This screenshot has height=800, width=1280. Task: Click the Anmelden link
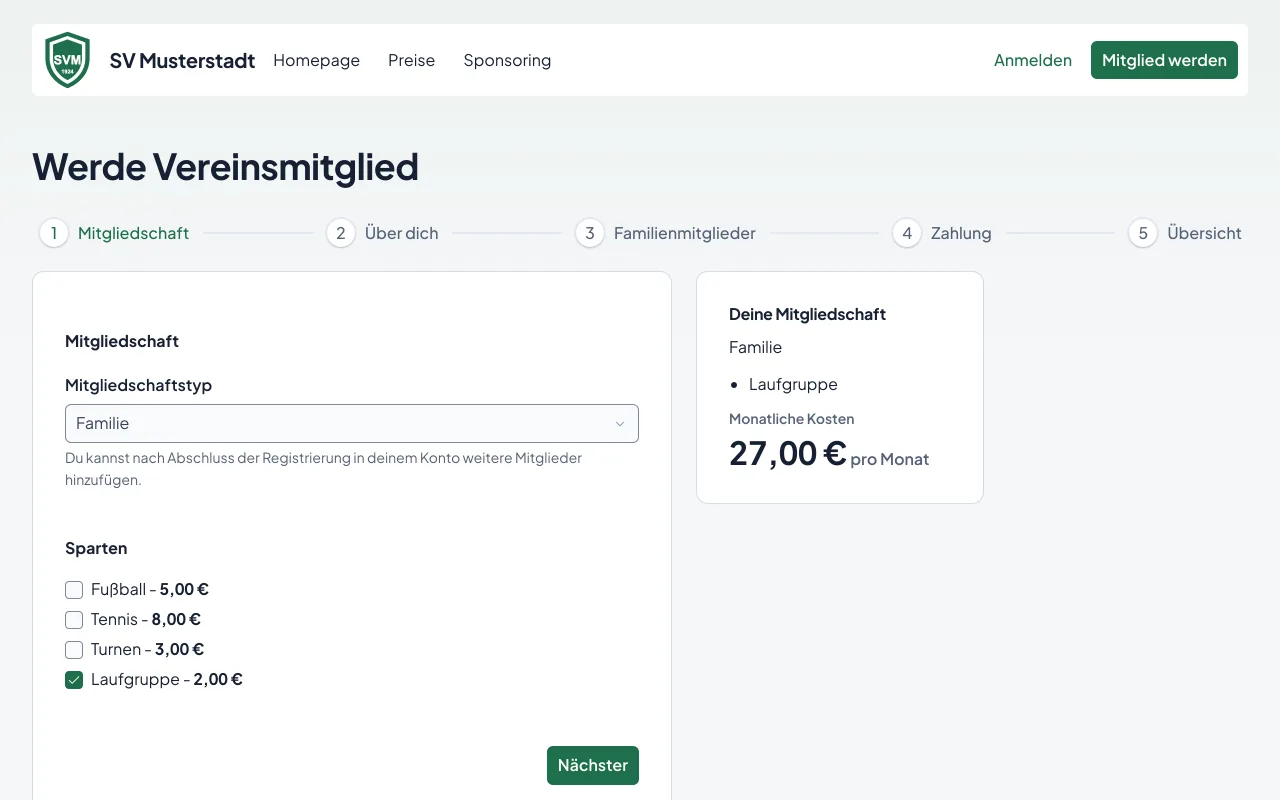1033,60
